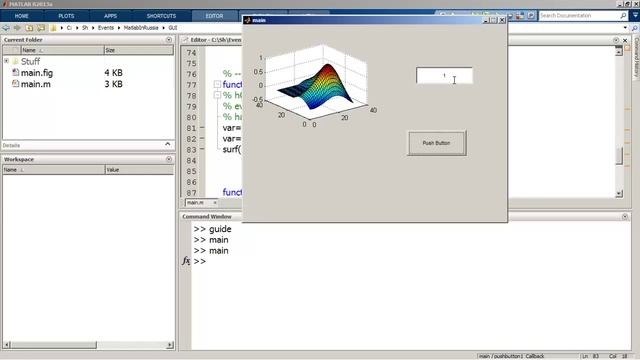640x360 pixels.
Task: Close the main.m editor tab
Action: click(x=215, y=202)
